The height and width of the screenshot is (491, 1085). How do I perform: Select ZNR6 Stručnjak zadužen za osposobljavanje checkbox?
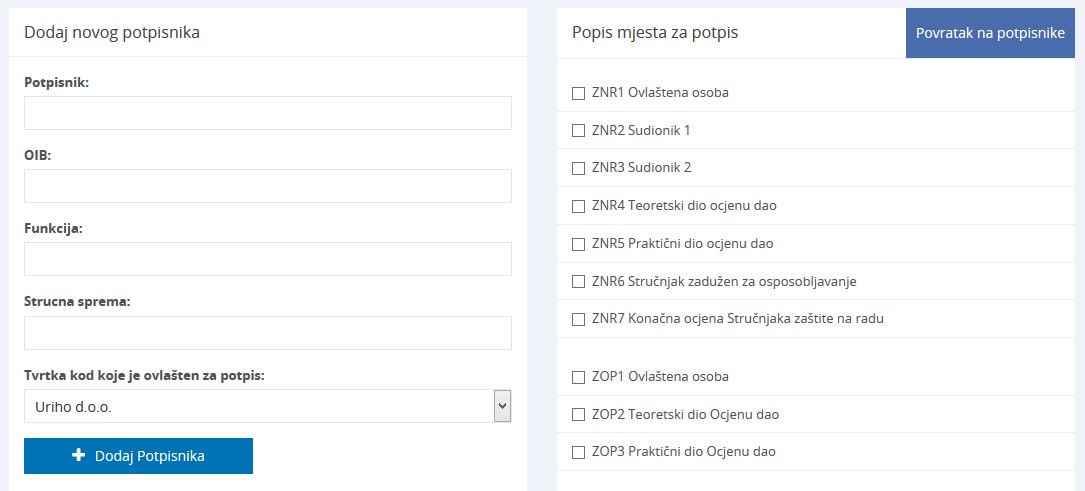[578, 282]
